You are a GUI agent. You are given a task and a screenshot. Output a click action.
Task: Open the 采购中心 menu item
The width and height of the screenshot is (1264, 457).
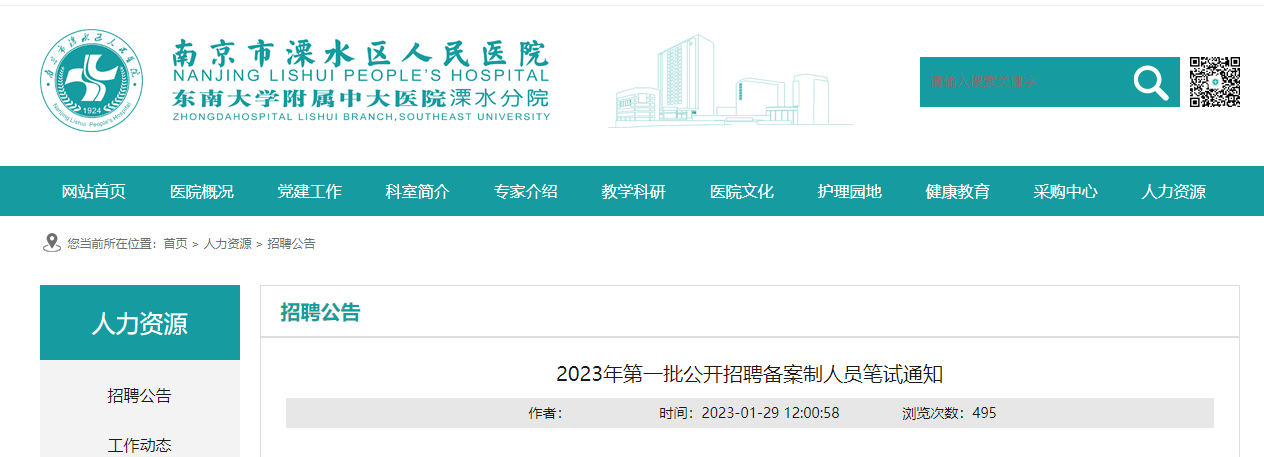pyautogui.click(x=1066, y=192)
